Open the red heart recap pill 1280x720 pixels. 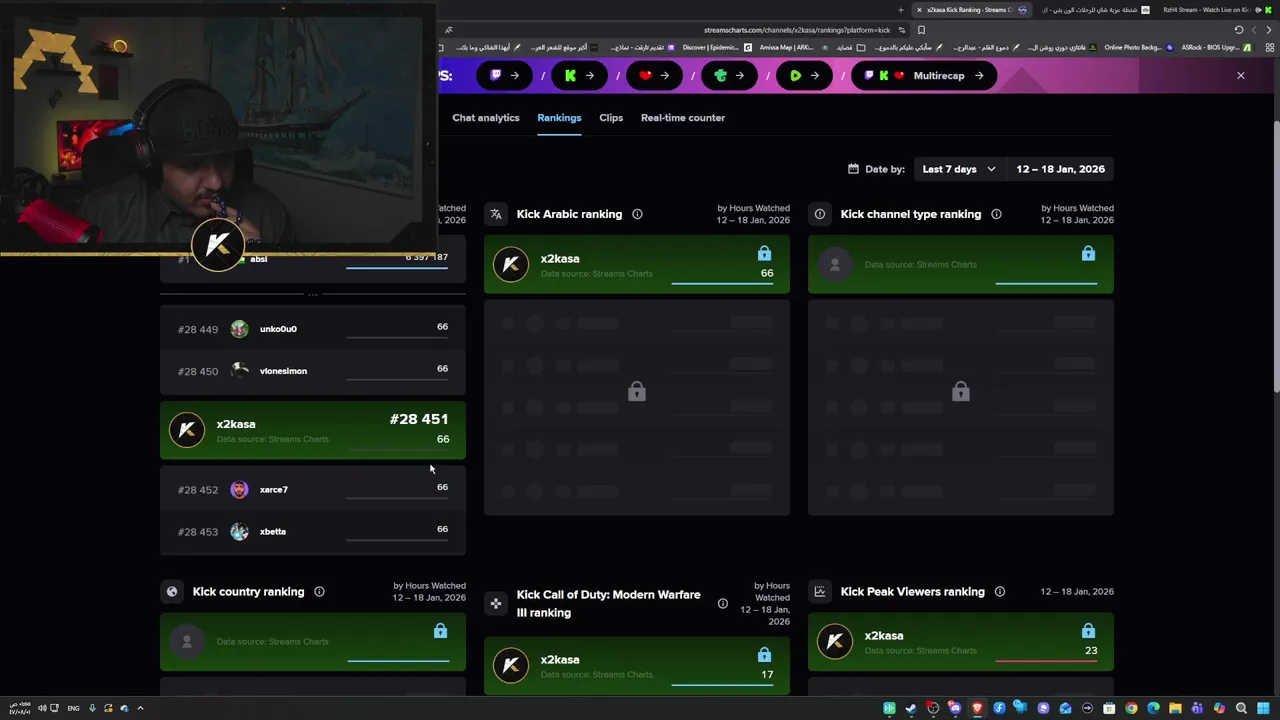point(654,75)
